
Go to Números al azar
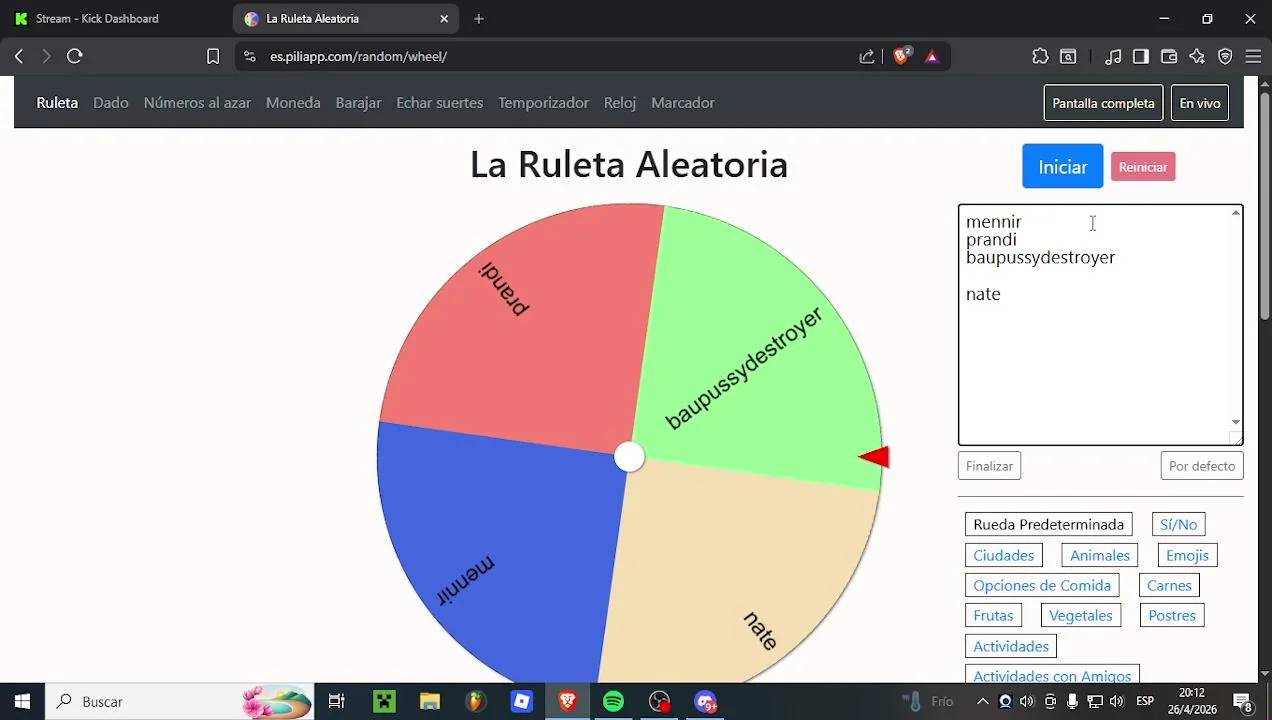coord(197,103)
